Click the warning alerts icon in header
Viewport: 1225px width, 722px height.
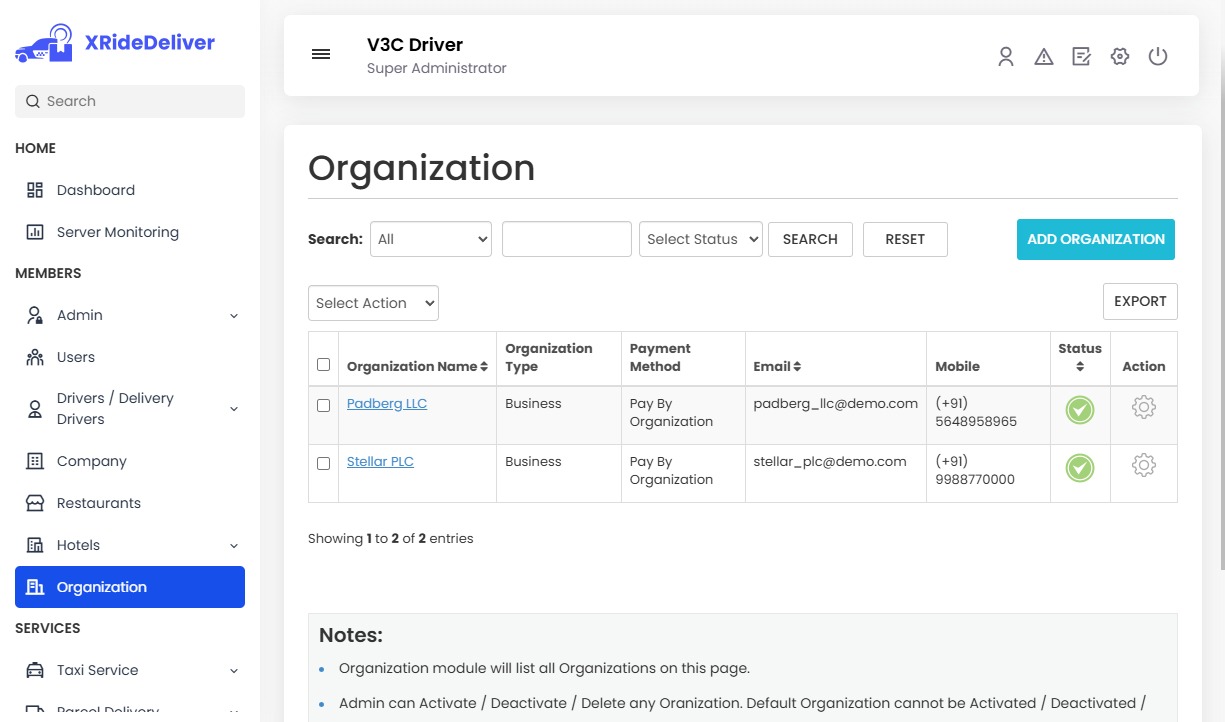point(1043,57)
